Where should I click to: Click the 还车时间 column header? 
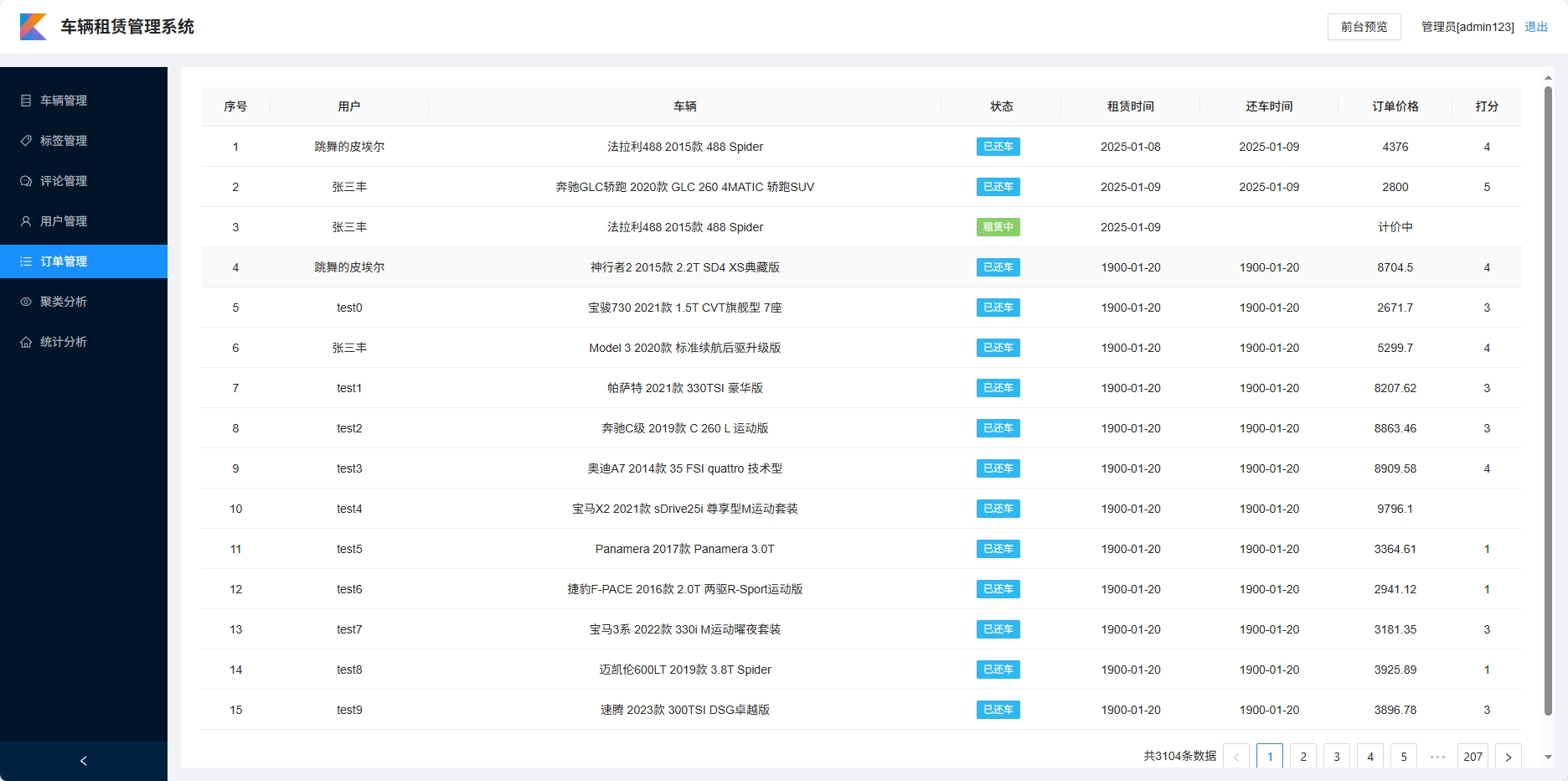pyautogui.click(x=1269, y=106)
